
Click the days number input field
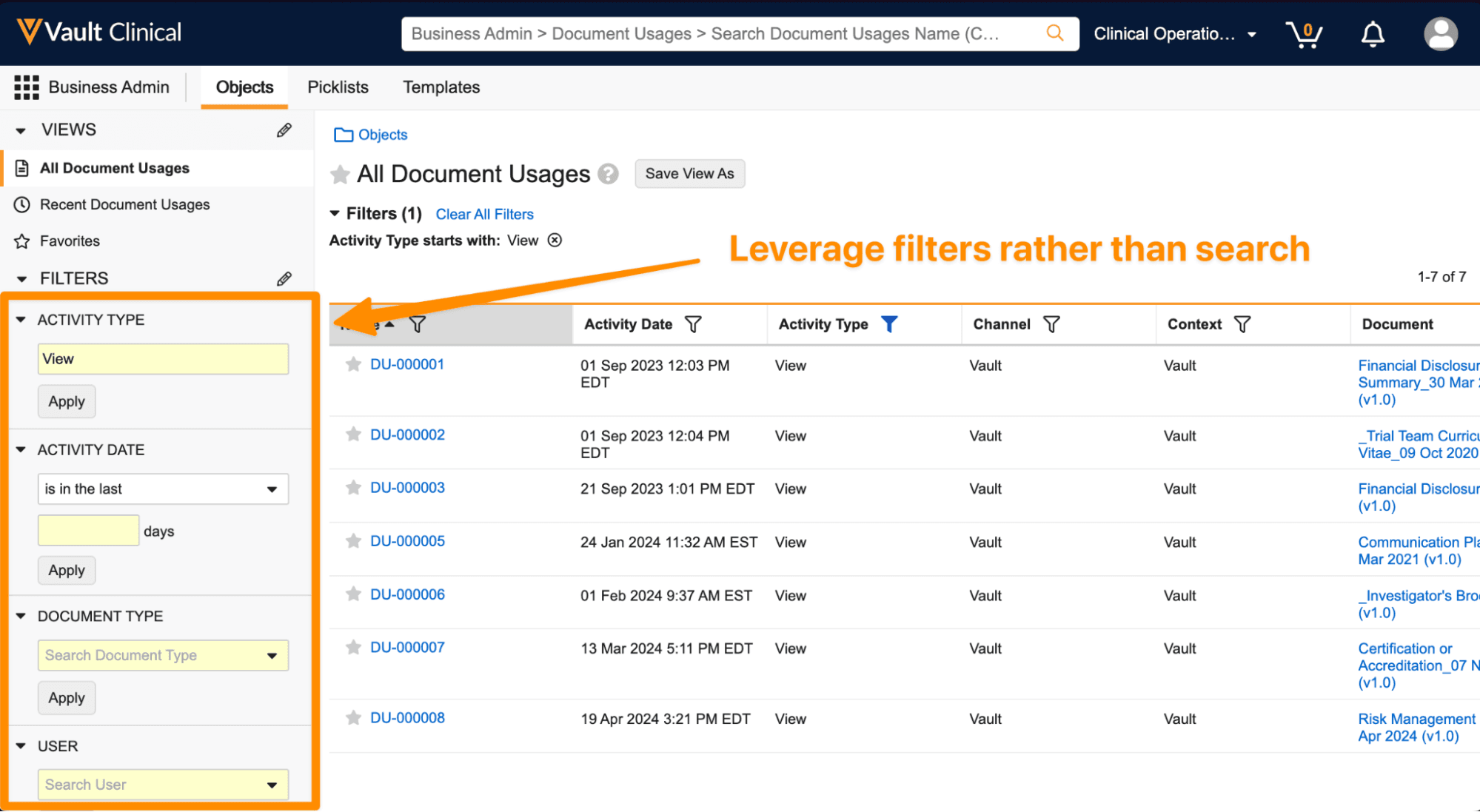point(88,531)
